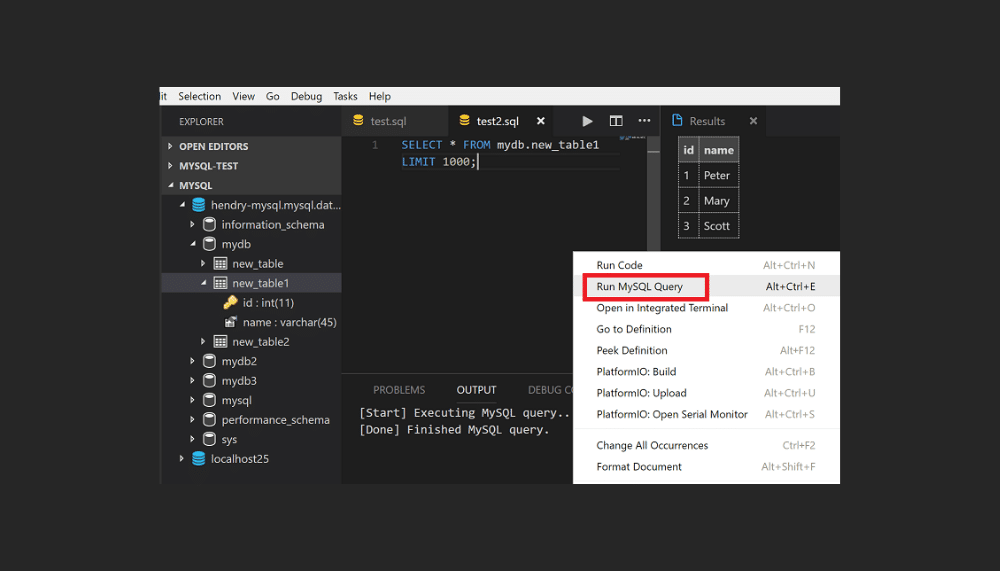Choose Format Document in context menu
The height and width of the screenshot is (571, 1000).
point(639,467)
